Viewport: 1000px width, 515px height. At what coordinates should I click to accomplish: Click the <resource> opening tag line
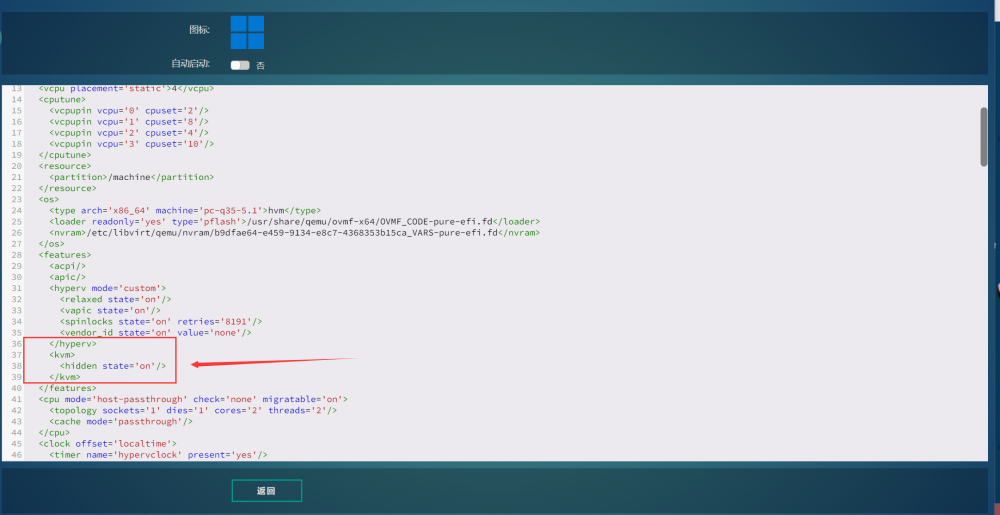[65, 166]
